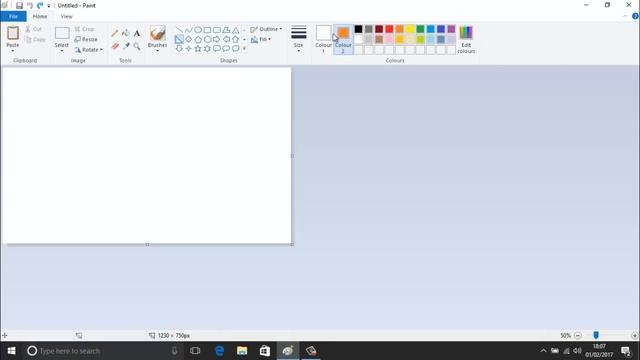The image size is (640, 360).
Task: Switch to the Home tab
Action: pyautogui.click(x=40, y=16)
